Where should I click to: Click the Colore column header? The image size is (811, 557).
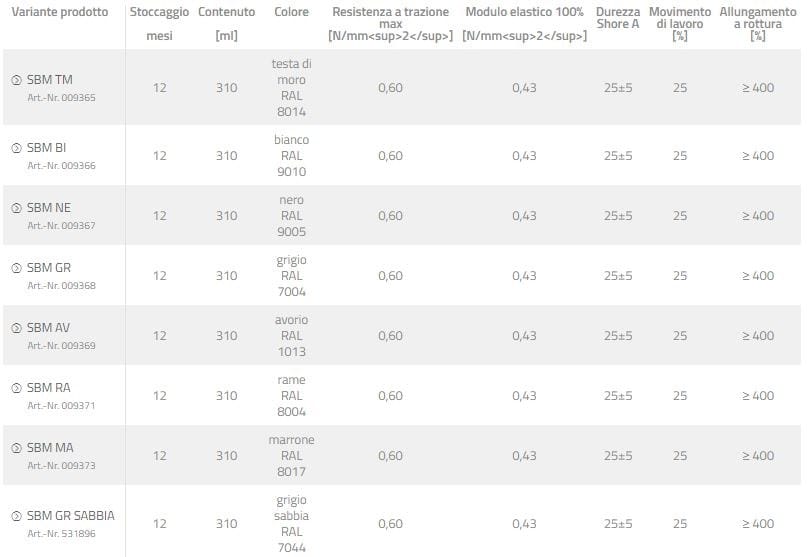point(291,12)
